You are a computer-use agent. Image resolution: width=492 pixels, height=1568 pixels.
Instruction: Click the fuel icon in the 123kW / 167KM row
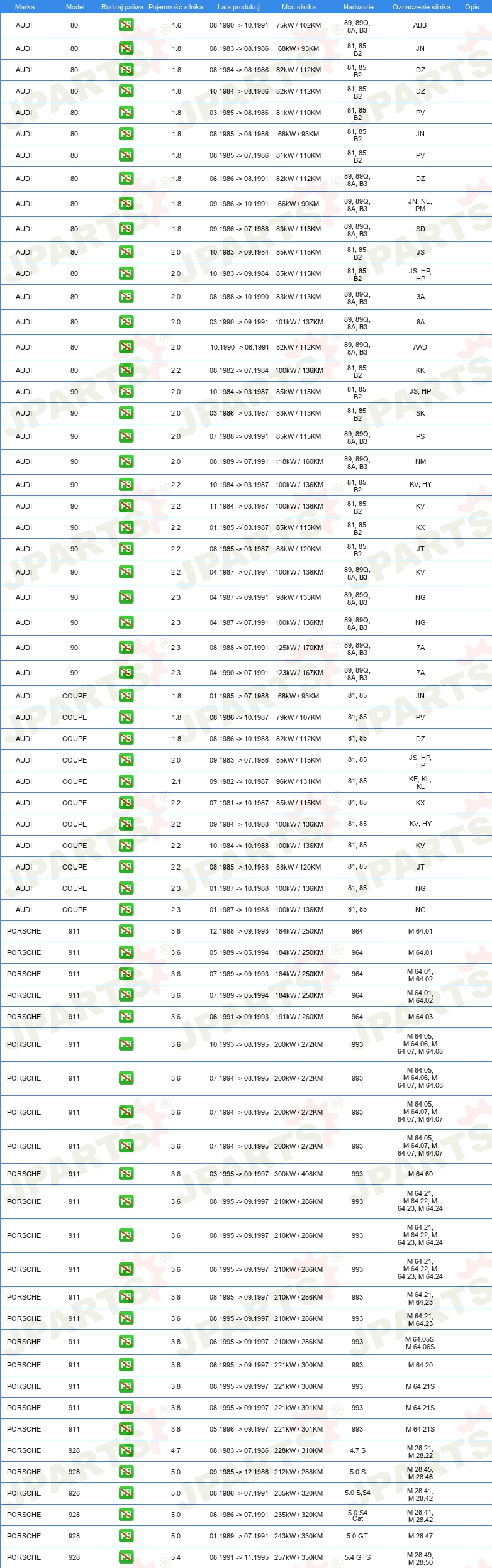[x=126, y=673]
